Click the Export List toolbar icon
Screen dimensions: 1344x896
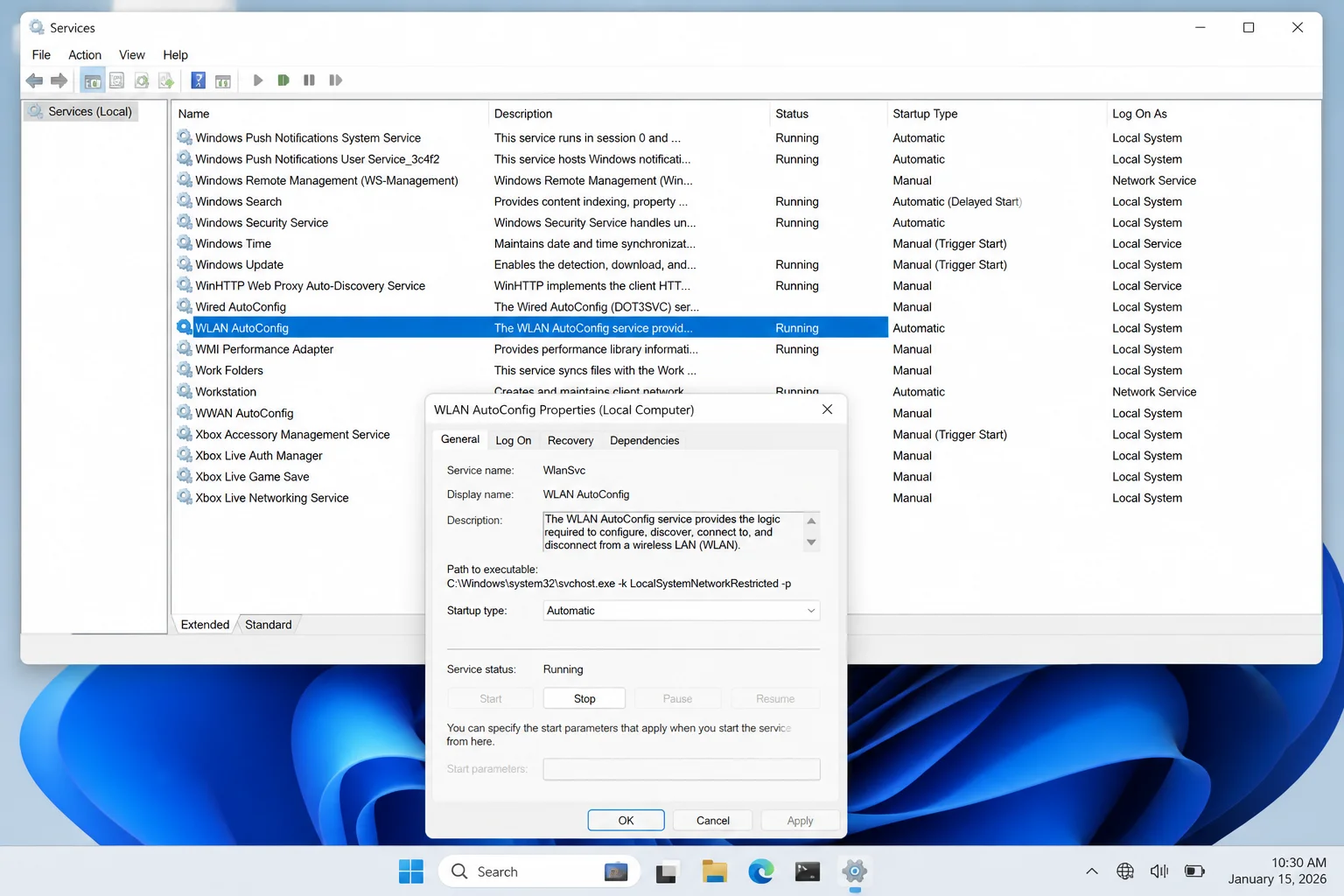tap(165, 80)
